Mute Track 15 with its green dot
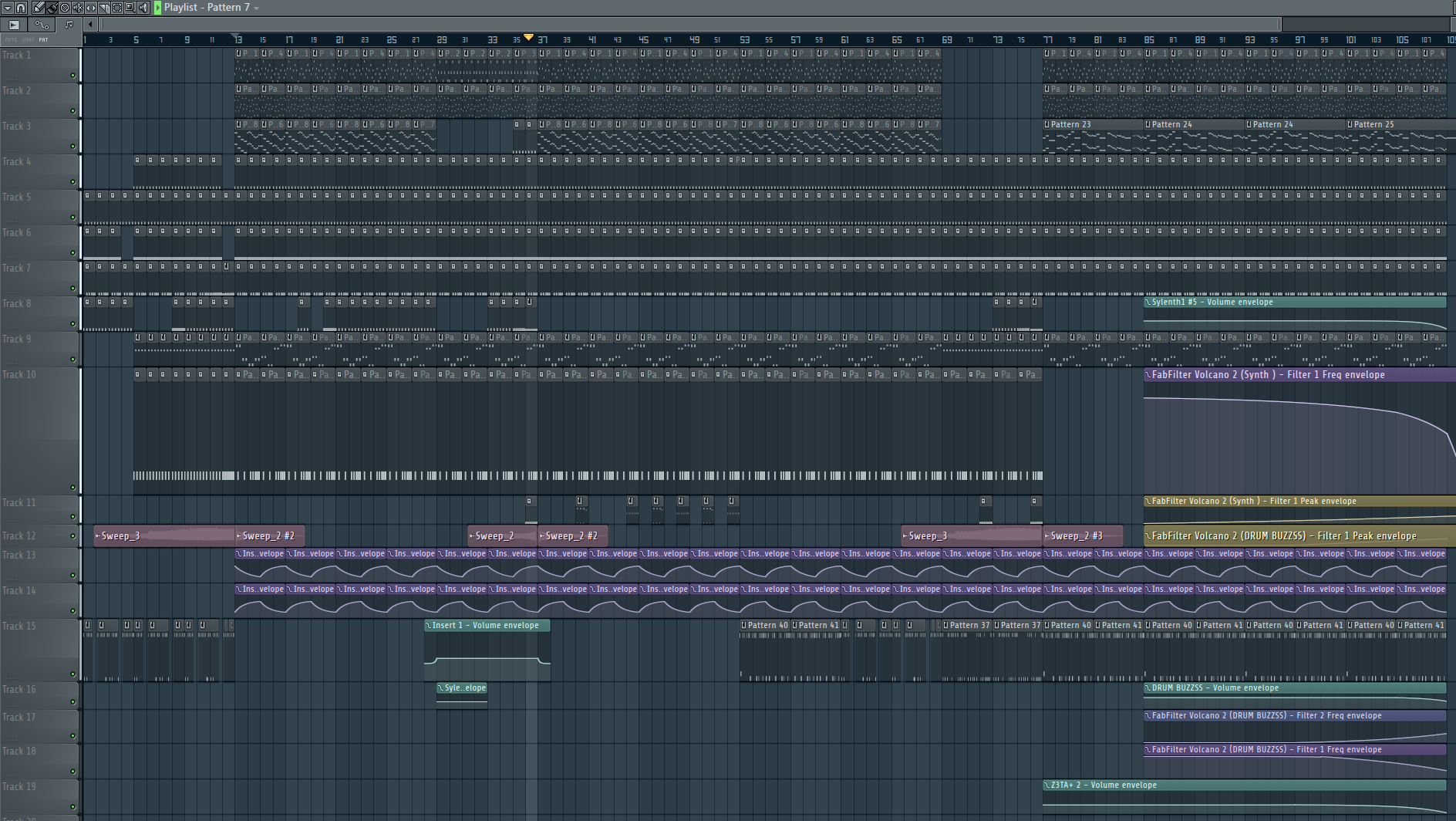Viewport: 1456px width, 821px height. (73, 674)
